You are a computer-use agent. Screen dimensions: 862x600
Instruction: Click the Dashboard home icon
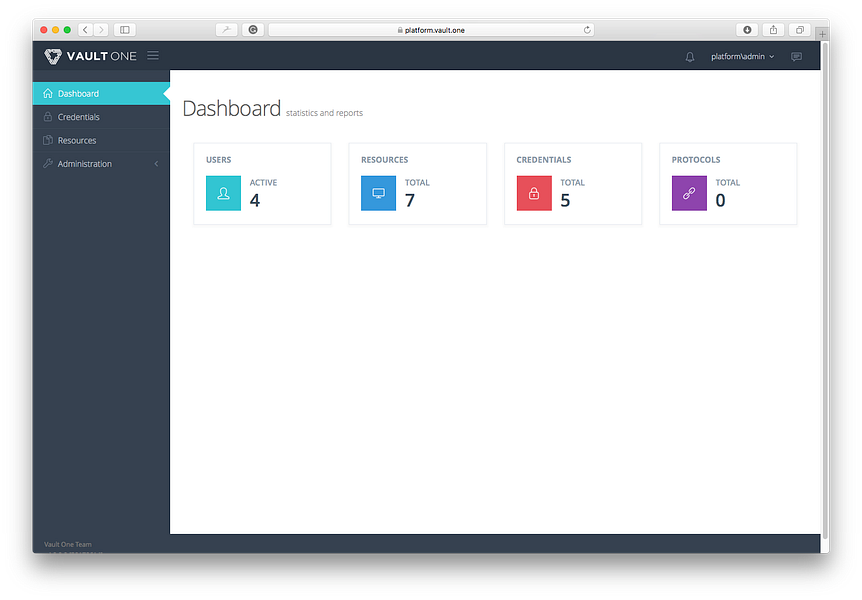point(48,93)
